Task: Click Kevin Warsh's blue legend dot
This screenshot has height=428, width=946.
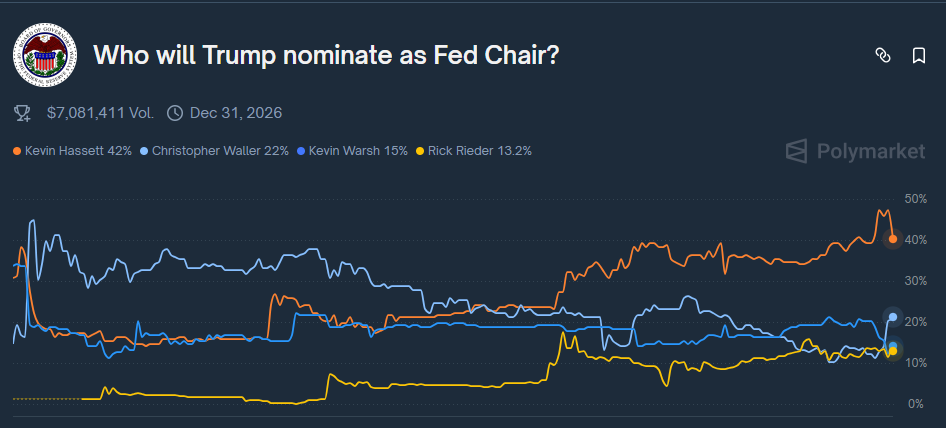Action: [301, 151]
